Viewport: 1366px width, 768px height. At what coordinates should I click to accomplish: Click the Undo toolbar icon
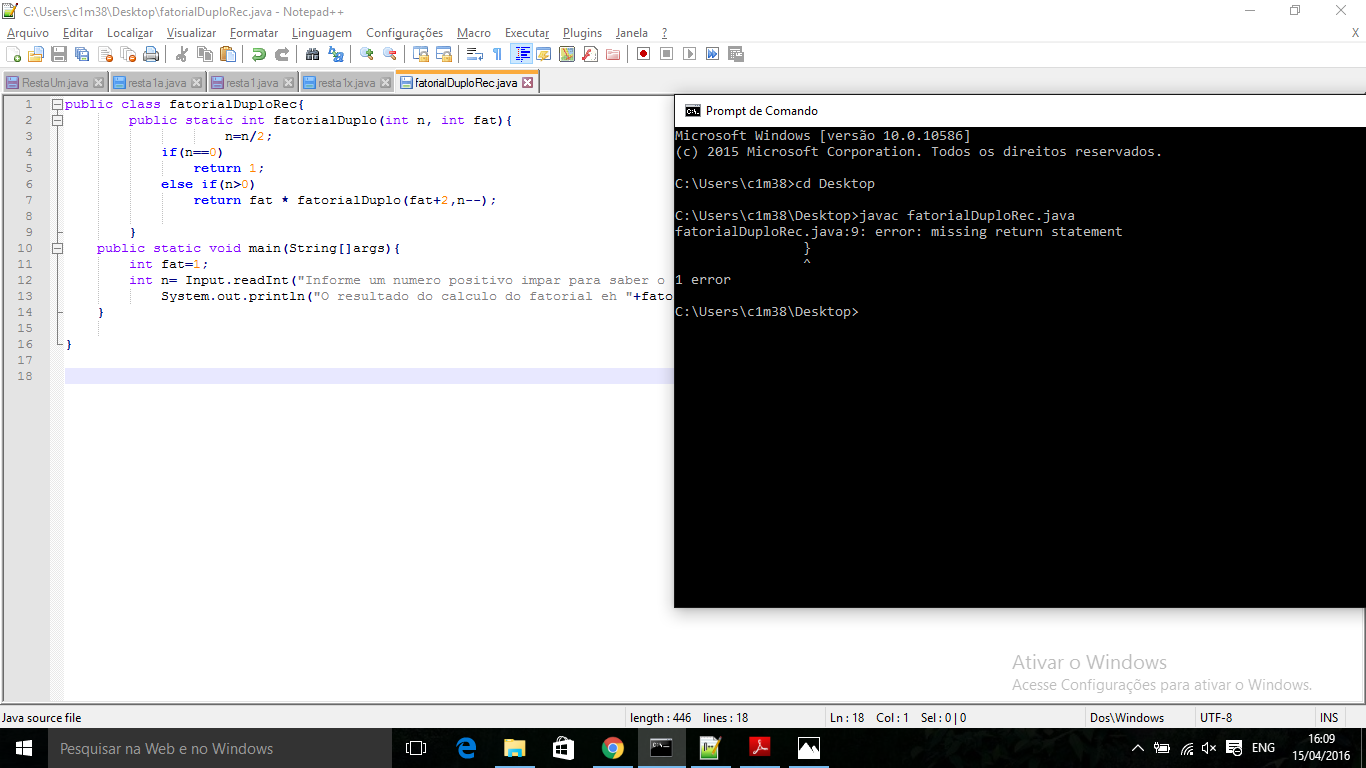(258, 54)
